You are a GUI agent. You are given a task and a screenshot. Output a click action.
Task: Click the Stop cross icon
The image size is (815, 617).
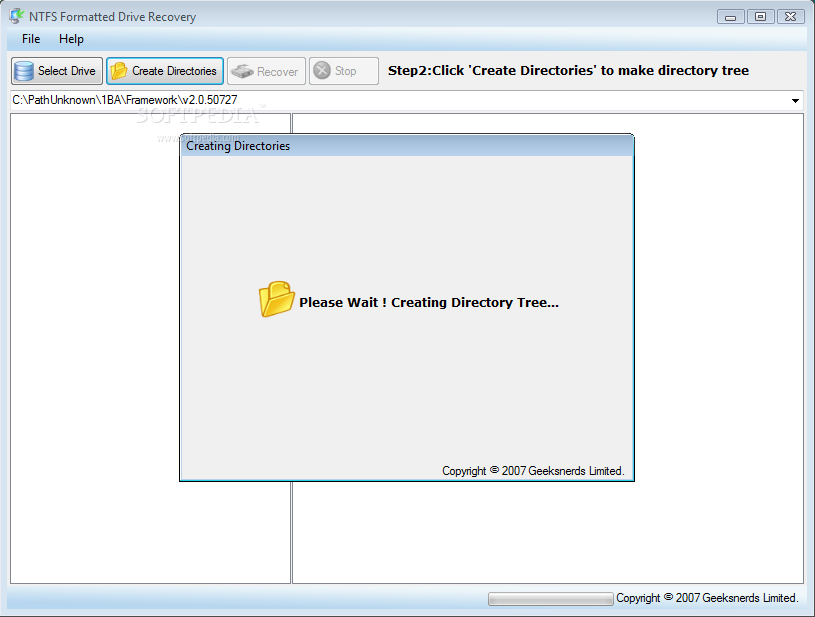click(x=322, y=70)
